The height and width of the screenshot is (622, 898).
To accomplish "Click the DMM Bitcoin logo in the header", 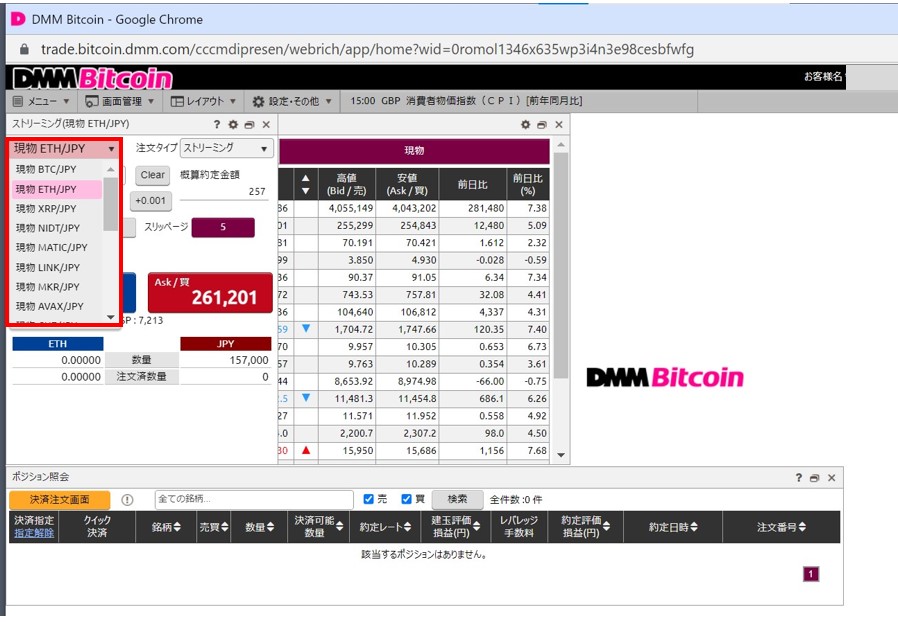I will tap(92, 78).
